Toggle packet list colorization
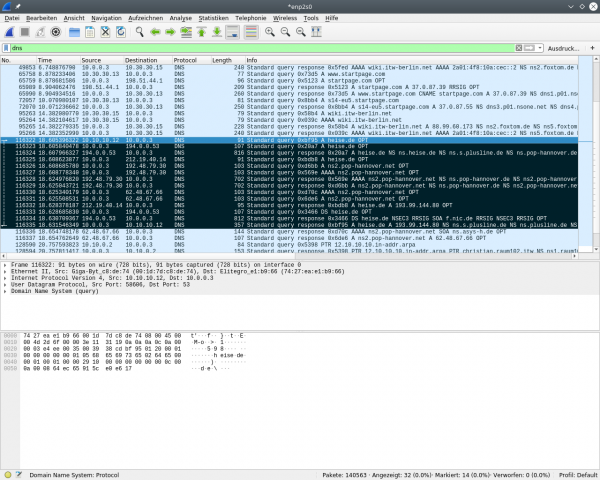The width and height of the screenshot is (600, 480). (x=251, y=31)
